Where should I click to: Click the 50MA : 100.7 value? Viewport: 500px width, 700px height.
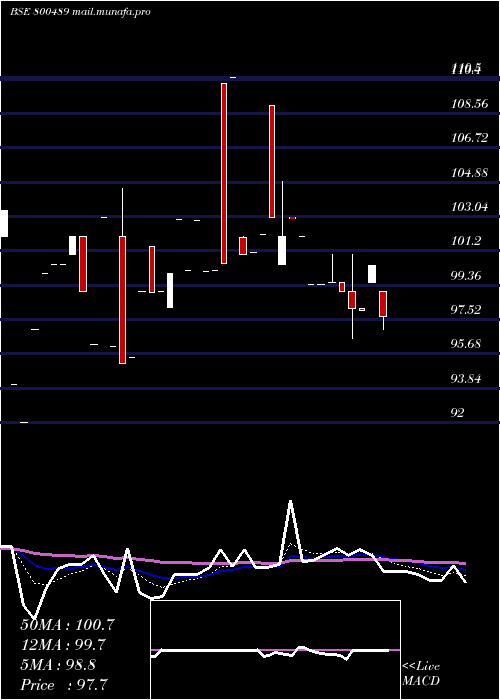(x=67, y=625)
